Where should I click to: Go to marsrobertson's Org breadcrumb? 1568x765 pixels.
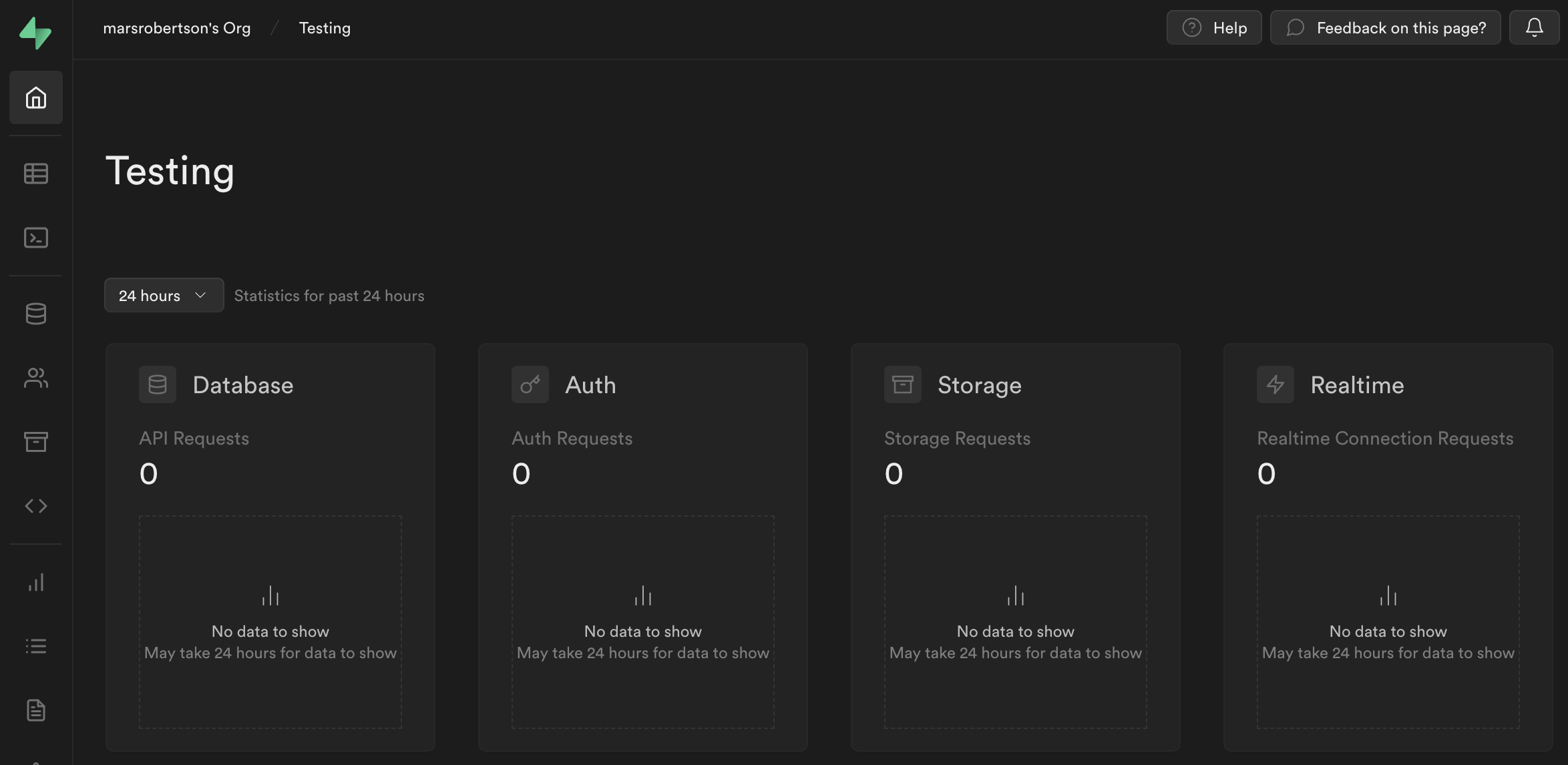pyautogui.click(x=177, y=28)
